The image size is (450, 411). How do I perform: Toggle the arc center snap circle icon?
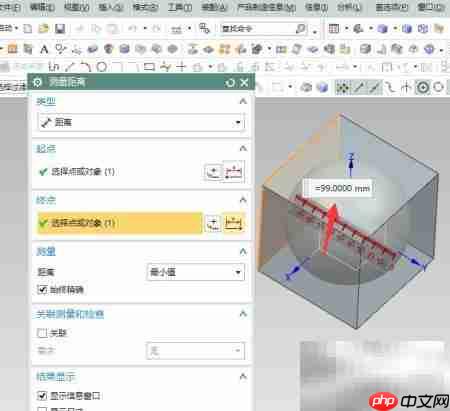[x=423, y=87]
